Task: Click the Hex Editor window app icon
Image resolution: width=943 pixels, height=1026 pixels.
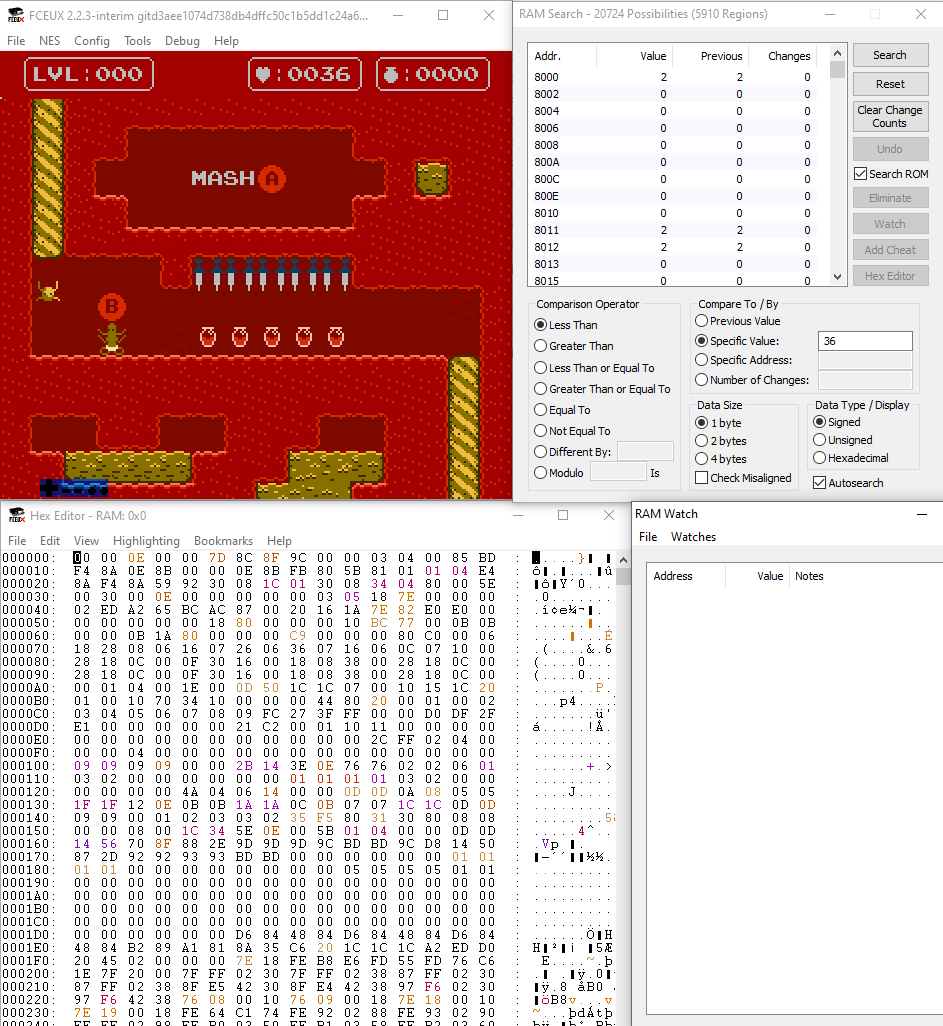Action: [17, 516]
